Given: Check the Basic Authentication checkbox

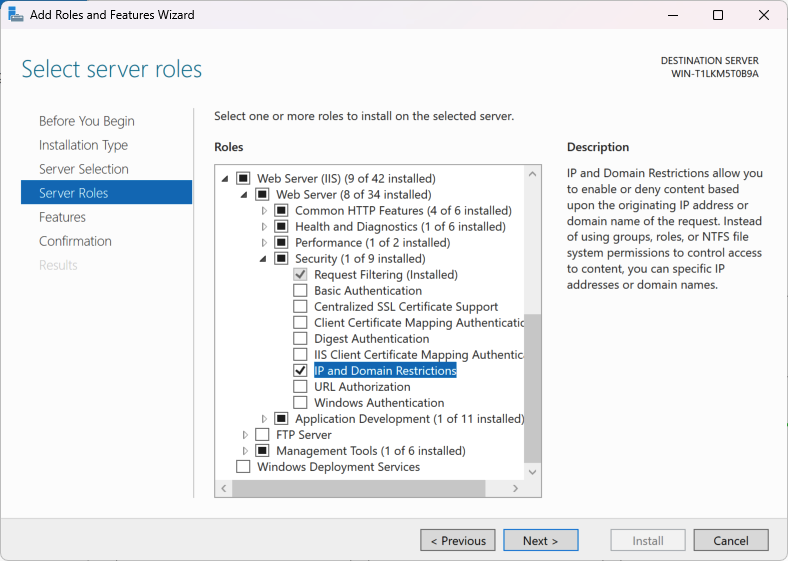Looking at the screenshot, I should [300, 291].
